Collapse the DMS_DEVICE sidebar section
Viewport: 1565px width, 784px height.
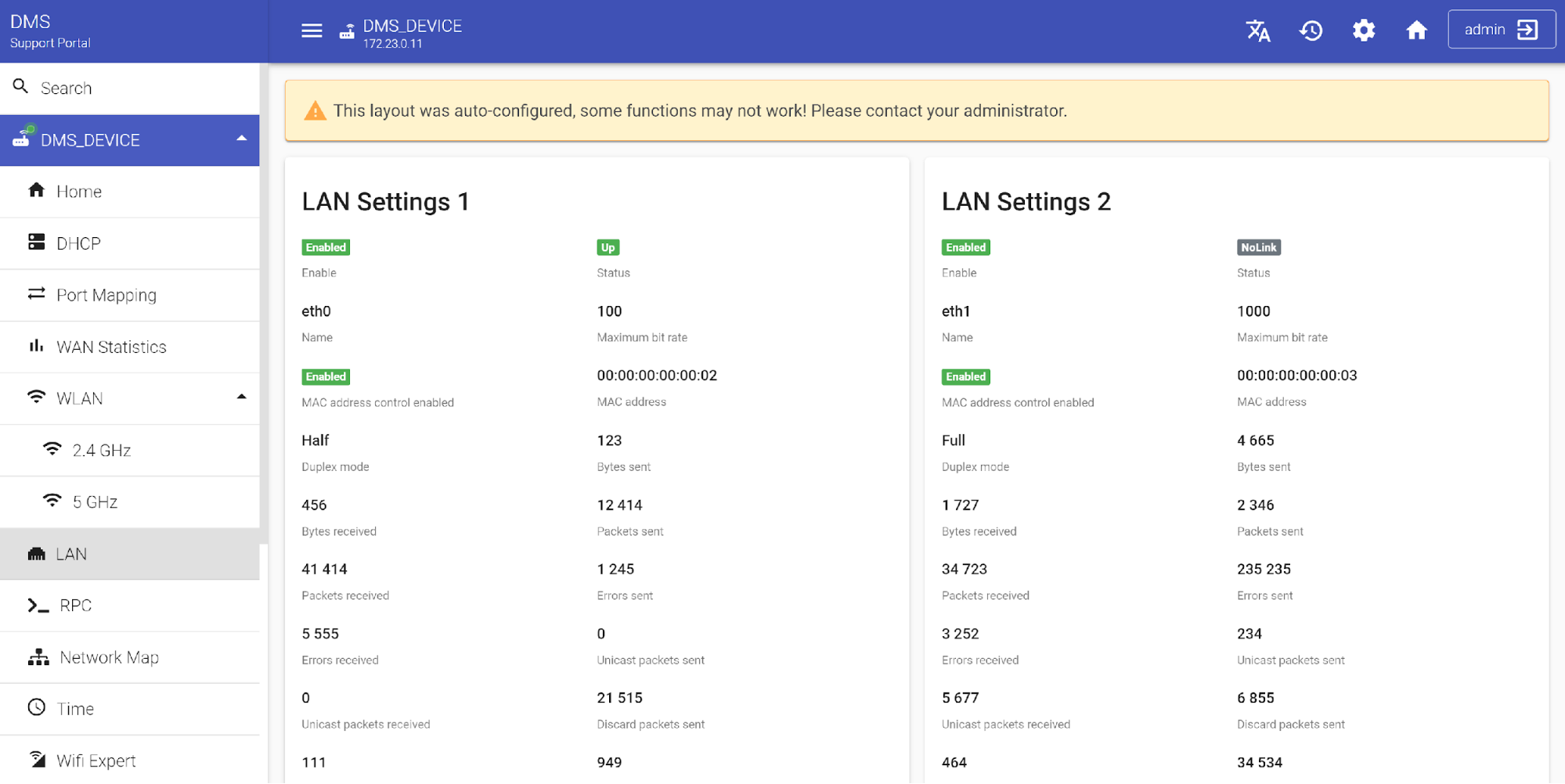[241, 139]
